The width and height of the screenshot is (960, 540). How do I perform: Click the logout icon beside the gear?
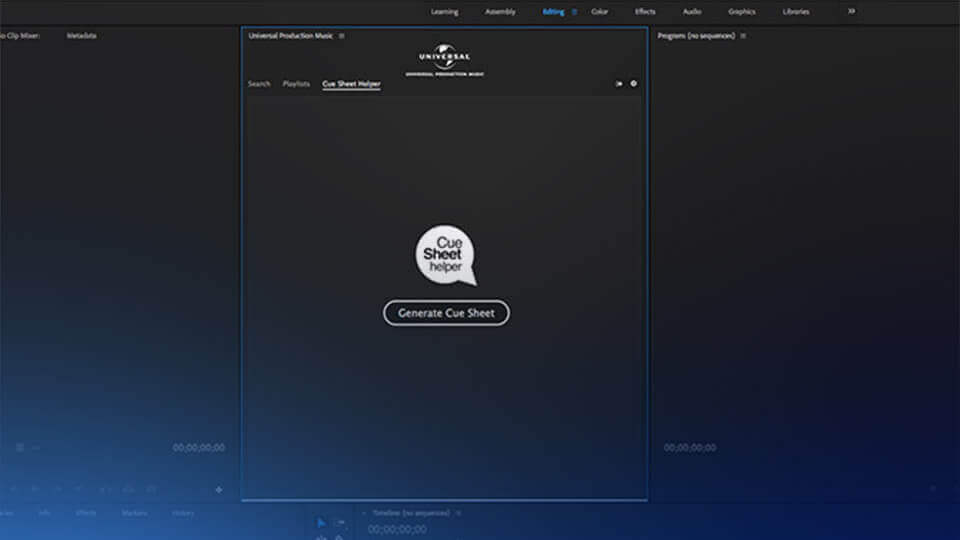click(x=619, y=84)
